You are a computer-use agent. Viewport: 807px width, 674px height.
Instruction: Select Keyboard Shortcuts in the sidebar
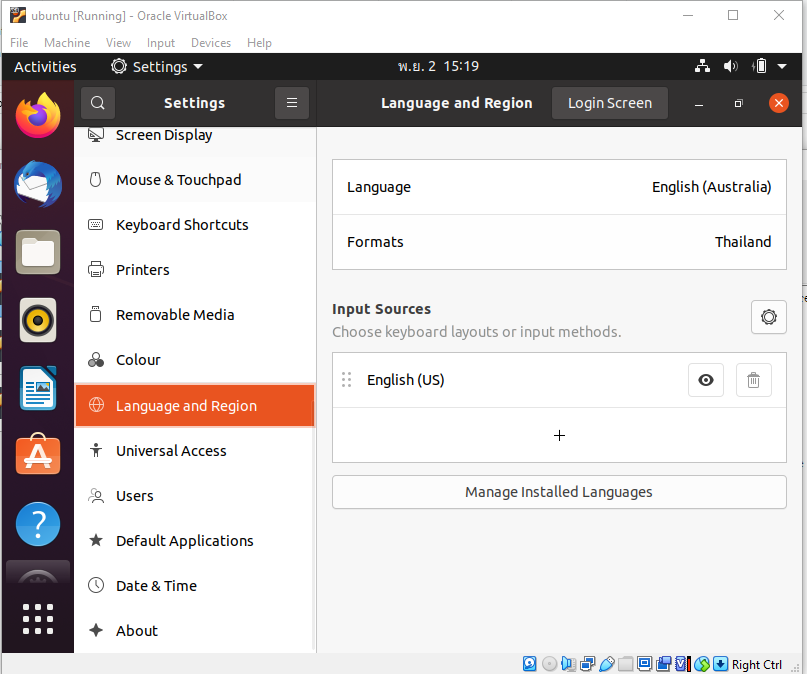[182, 225]
